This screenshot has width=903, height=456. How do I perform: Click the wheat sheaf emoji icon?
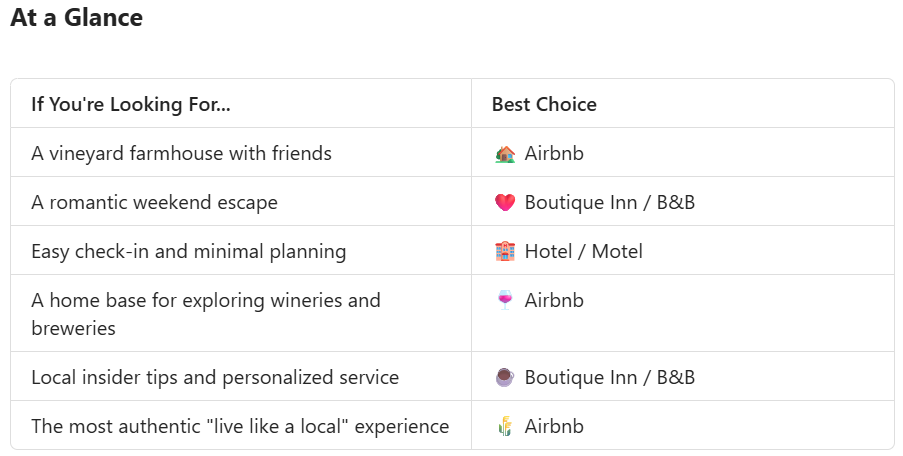[x=505, y=427]
